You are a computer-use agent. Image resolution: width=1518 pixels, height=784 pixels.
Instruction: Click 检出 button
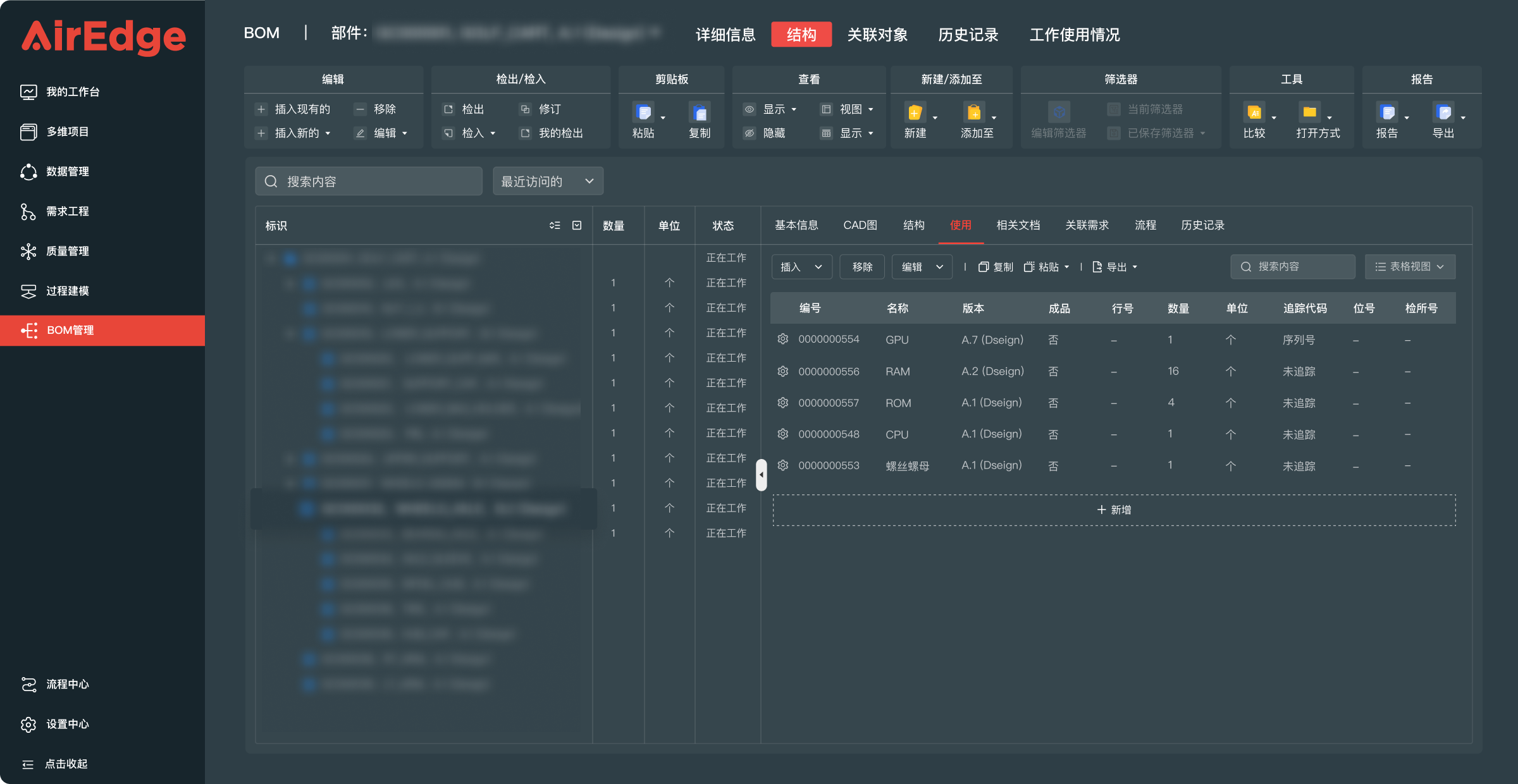(x=464, y=109)
